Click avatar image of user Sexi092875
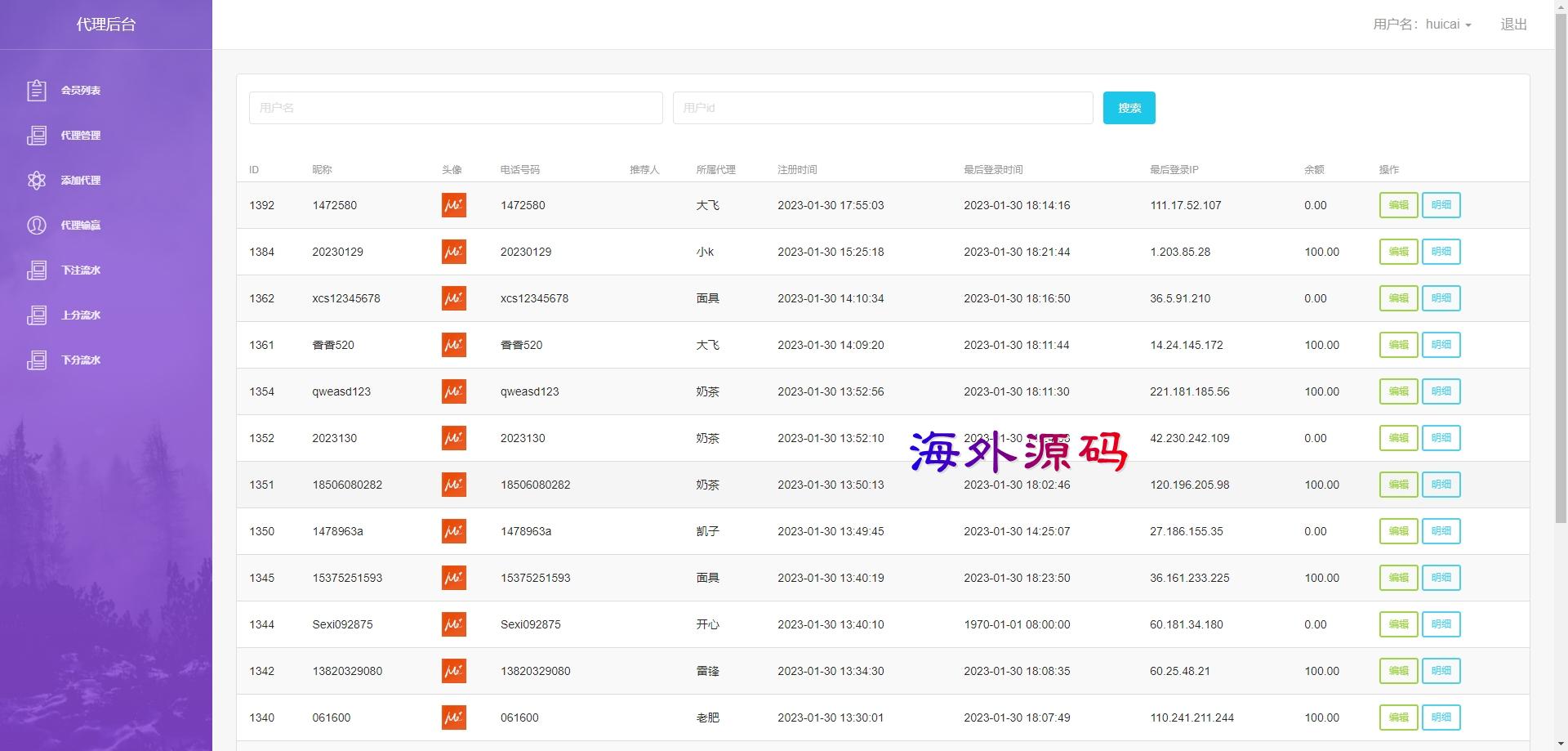This screenshot has width=1568, height=751. click(454, 624)
